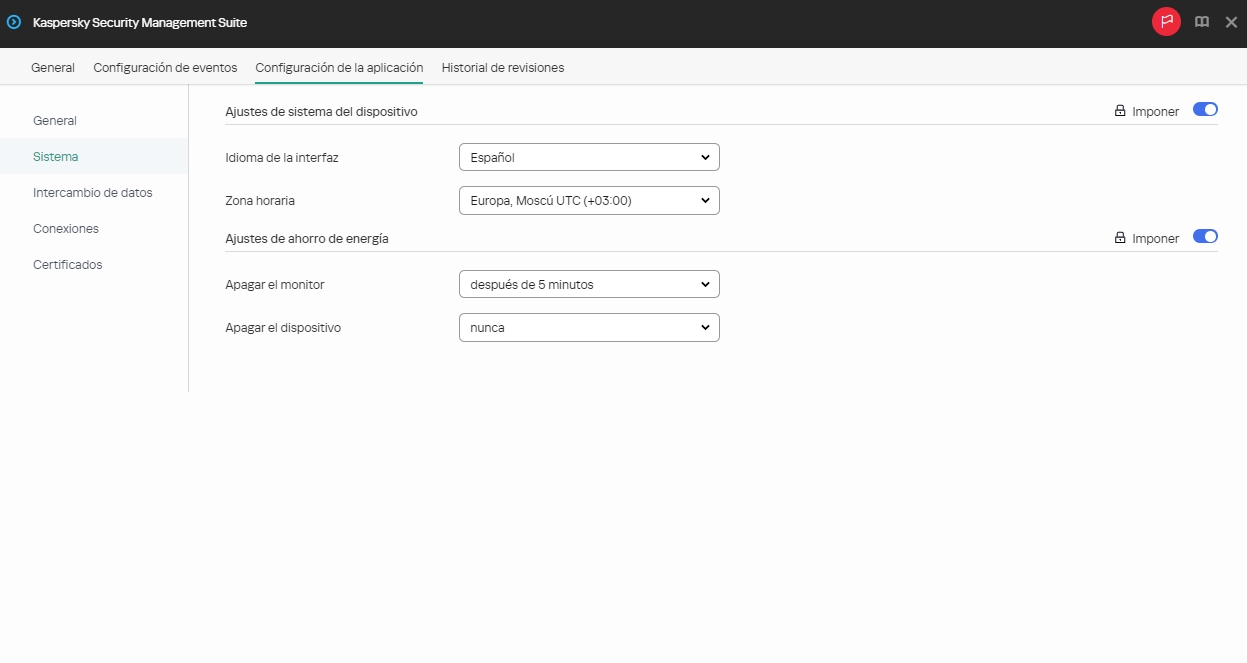Screen dimensions: 1247x663
Task: Open the Zona horaria dropdown
Action: 588,200
